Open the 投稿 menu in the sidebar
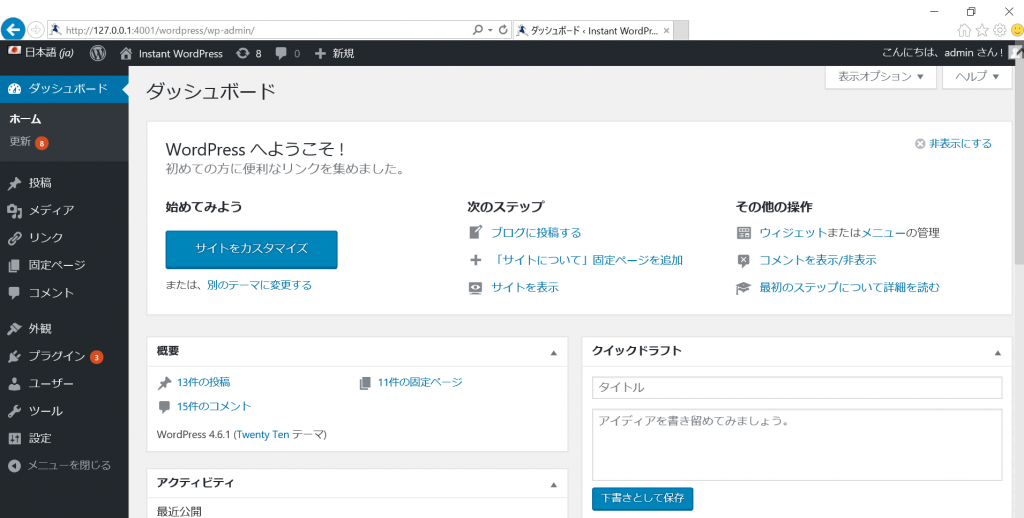Viewport: 1024px width, 518px height. (x=64, y=184)
